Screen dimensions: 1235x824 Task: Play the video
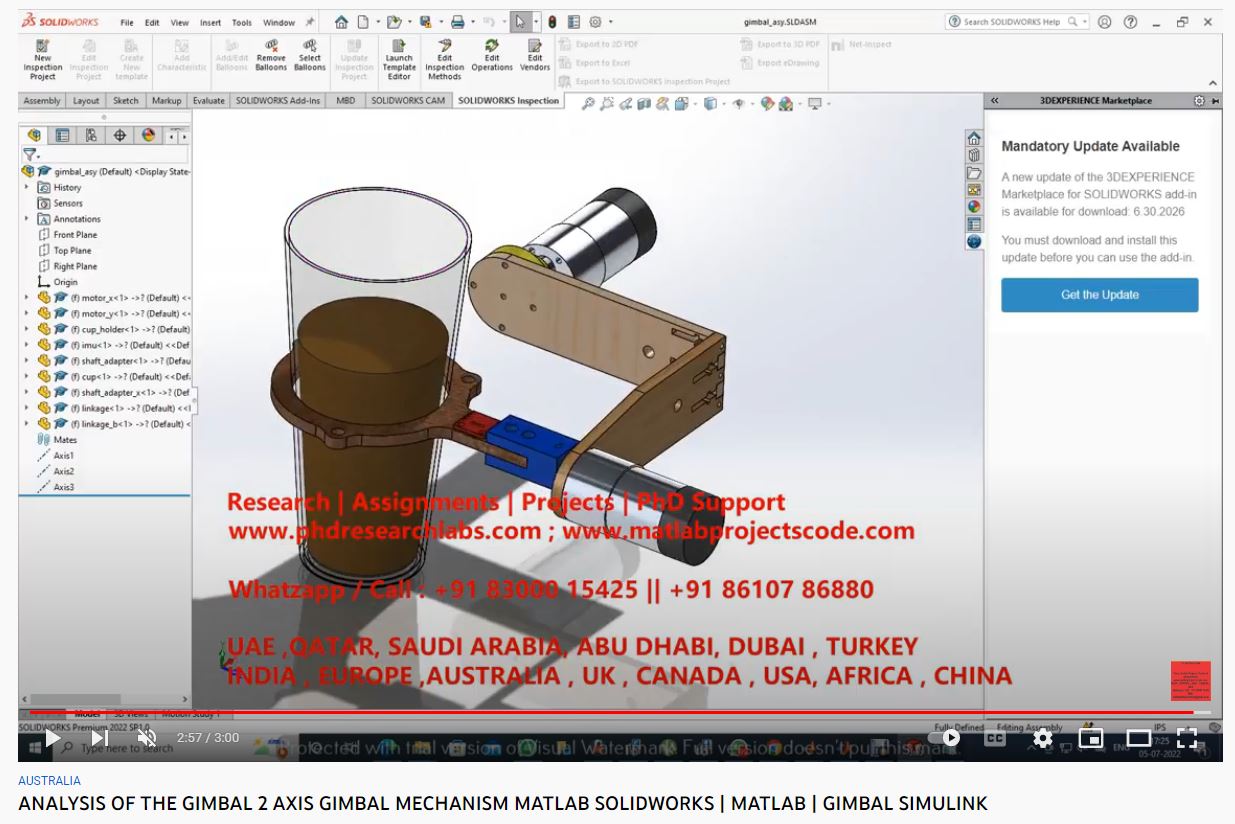(x=52, y=738)
